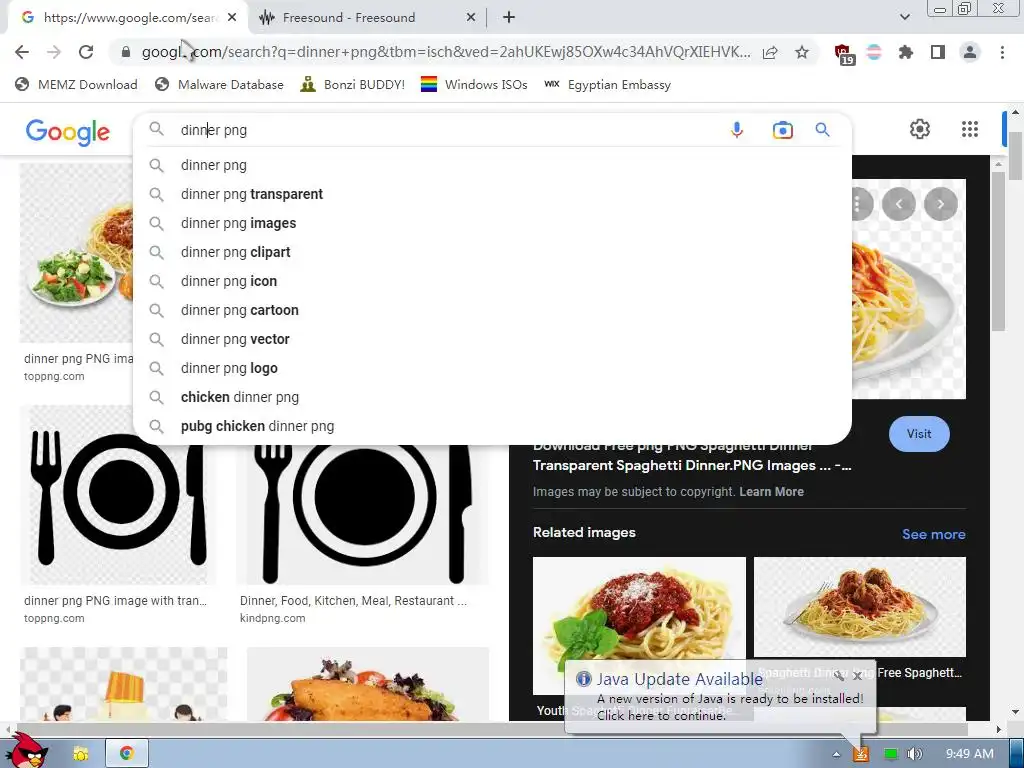Image resolution: width=1024 pixels, height=768 pixels.
Task: Choose the "dinner png logo" suggestion
Action: tap(492, 368)
